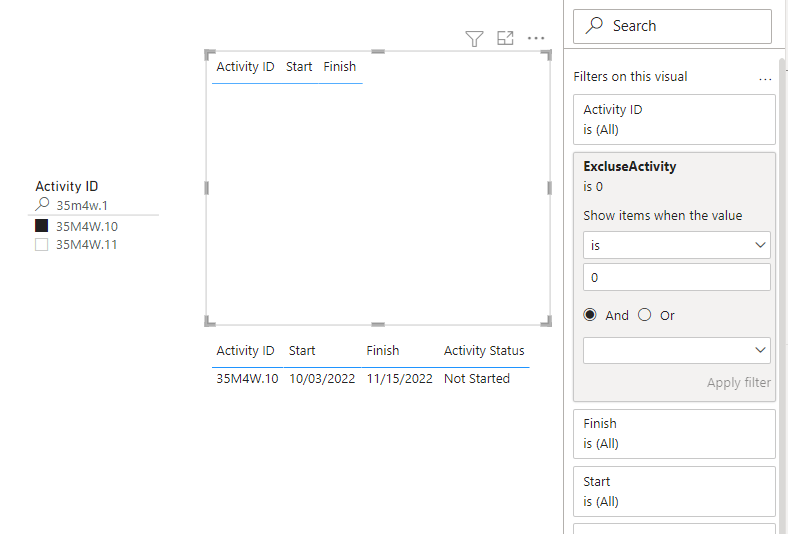Select the 10/03/2022 start date cell

(322, 378)
